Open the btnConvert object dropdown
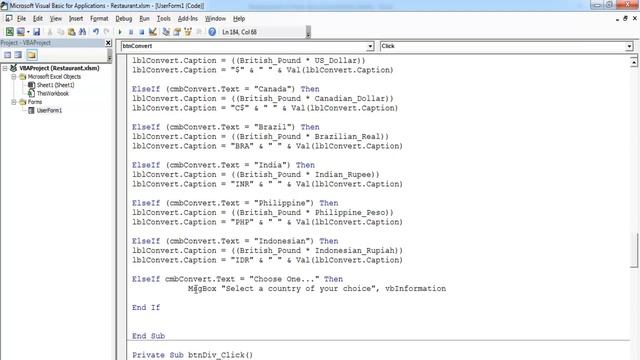The width and height of the screenshot is (640, 360). 370,47
